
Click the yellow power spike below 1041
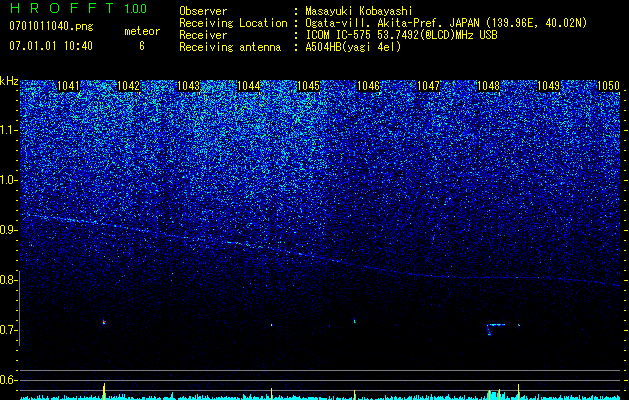[104, 391]
